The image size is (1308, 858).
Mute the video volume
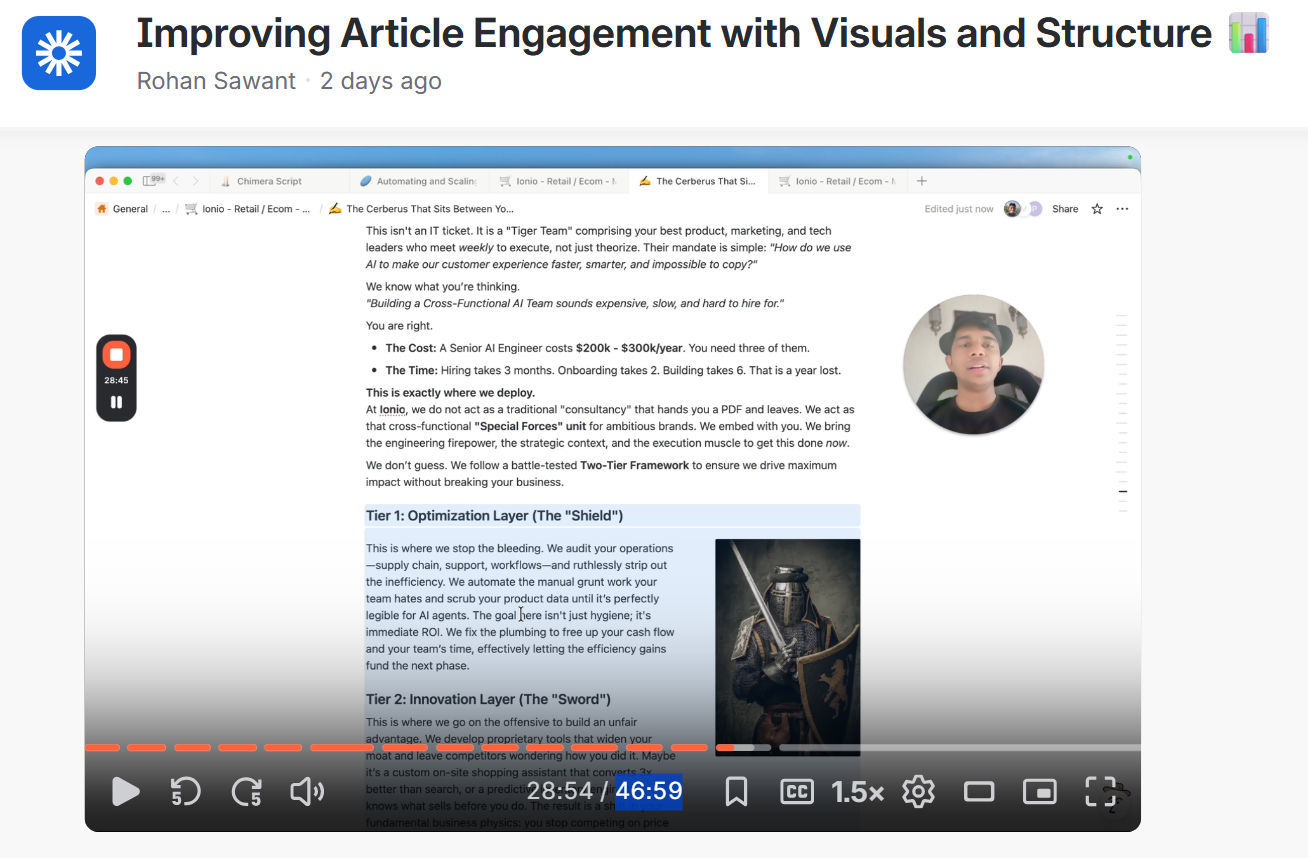click(x=307, y=791)
